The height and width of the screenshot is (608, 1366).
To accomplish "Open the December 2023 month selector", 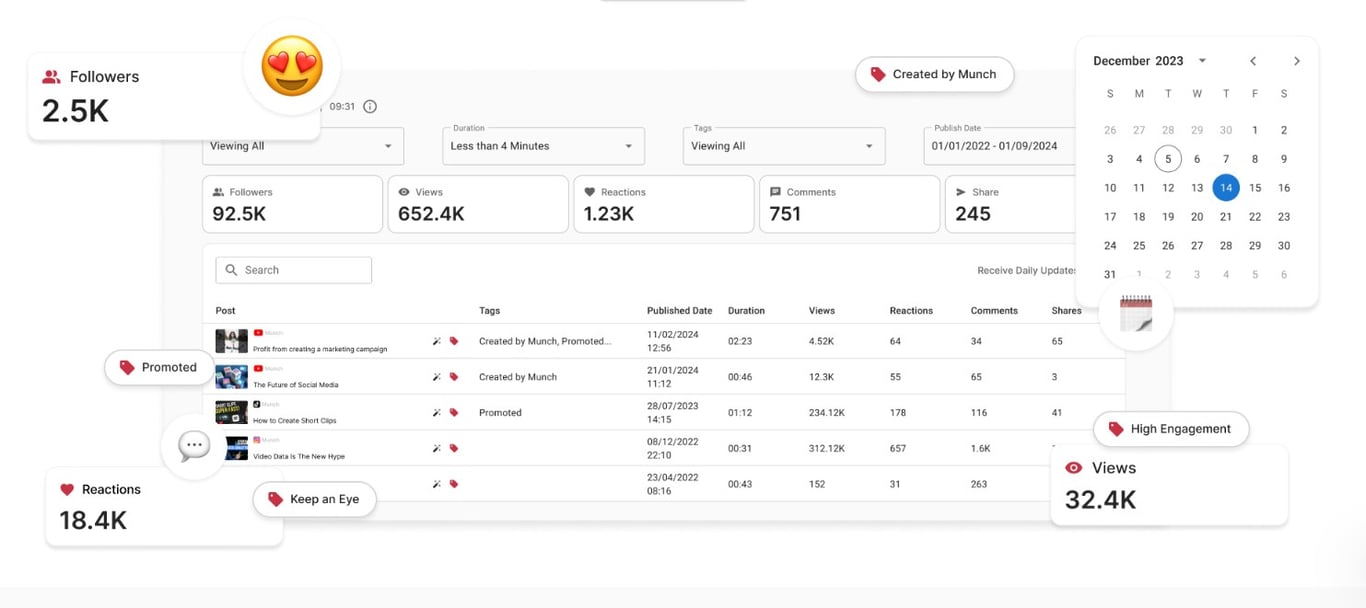I will tap(1150, 61).
